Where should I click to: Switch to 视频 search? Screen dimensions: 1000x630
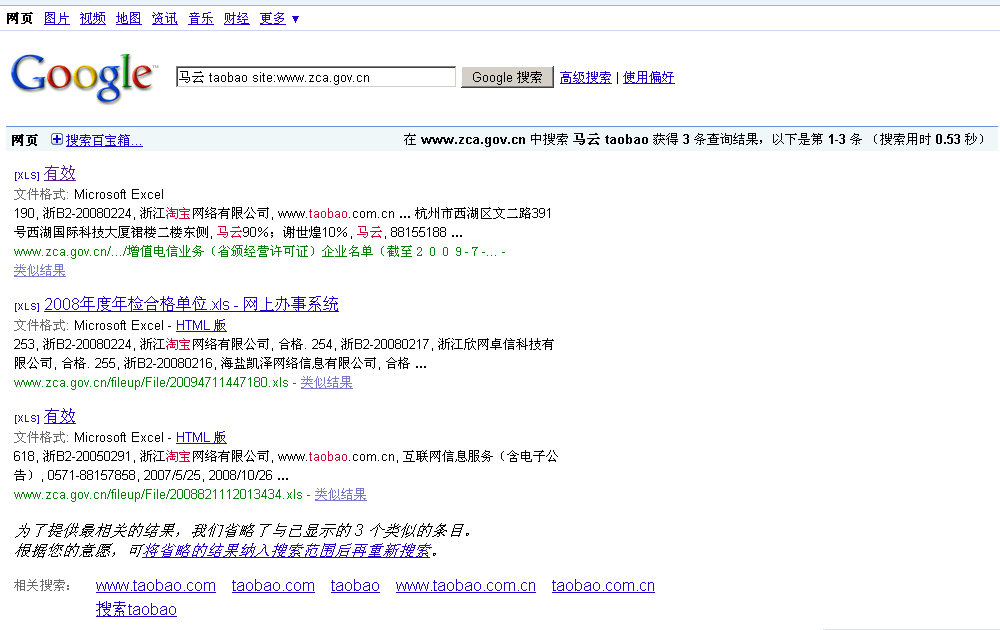click(x=92, y=18)
